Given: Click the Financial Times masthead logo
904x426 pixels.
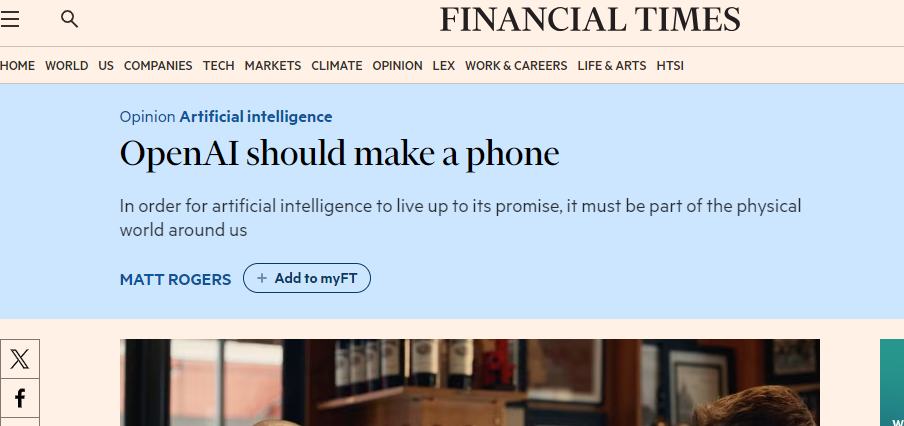Looking at the screenshot, I should 590,20.
